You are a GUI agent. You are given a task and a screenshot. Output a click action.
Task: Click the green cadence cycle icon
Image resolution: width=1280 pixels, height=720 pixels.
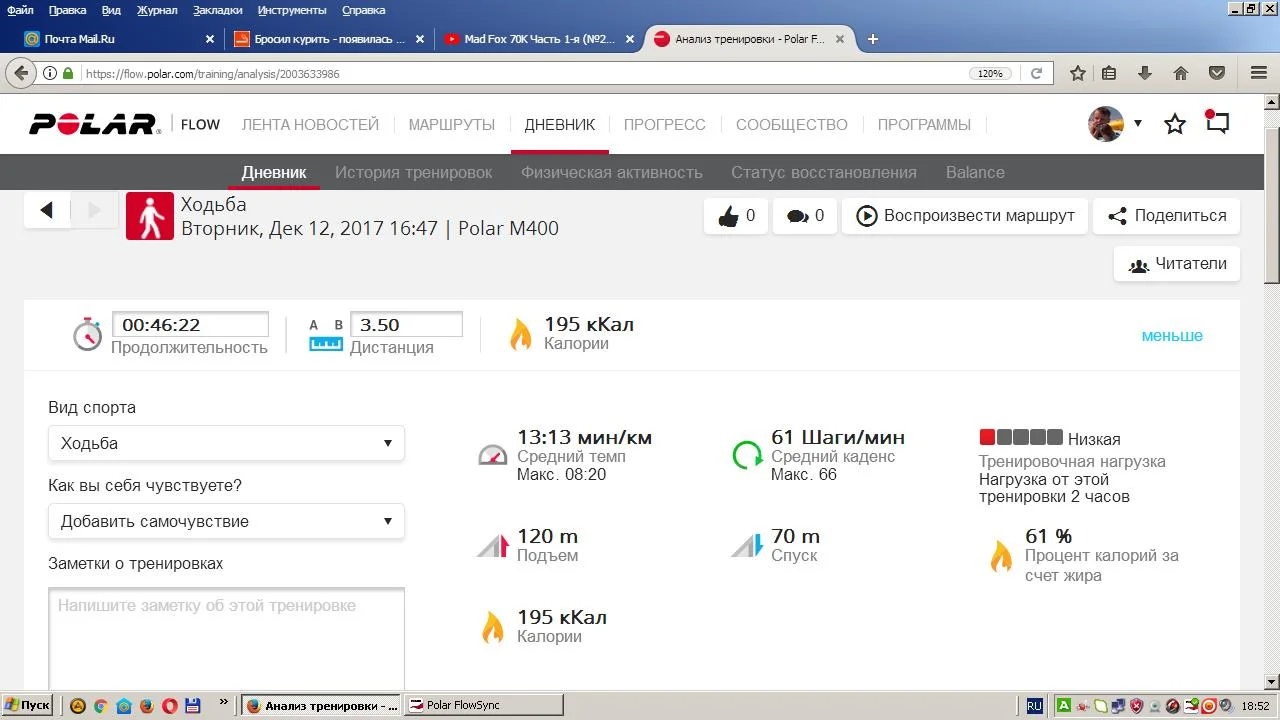747,455
